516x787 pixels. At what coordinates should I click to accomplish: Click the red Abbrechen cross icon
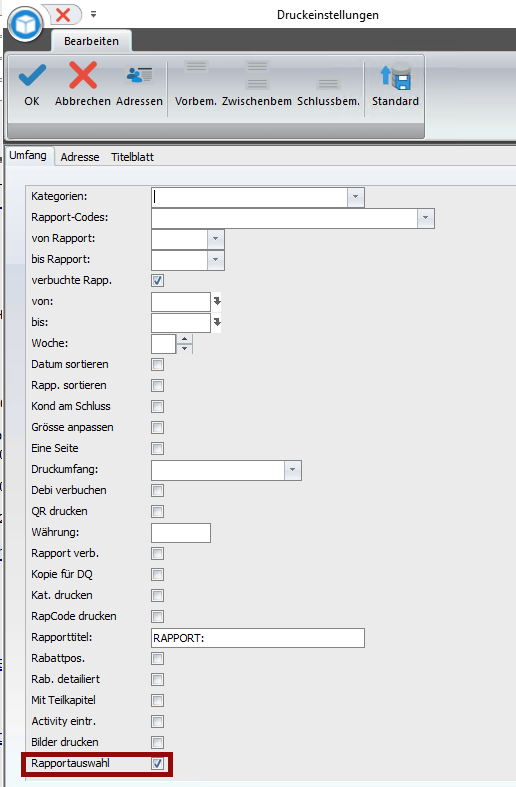(83, 75)
